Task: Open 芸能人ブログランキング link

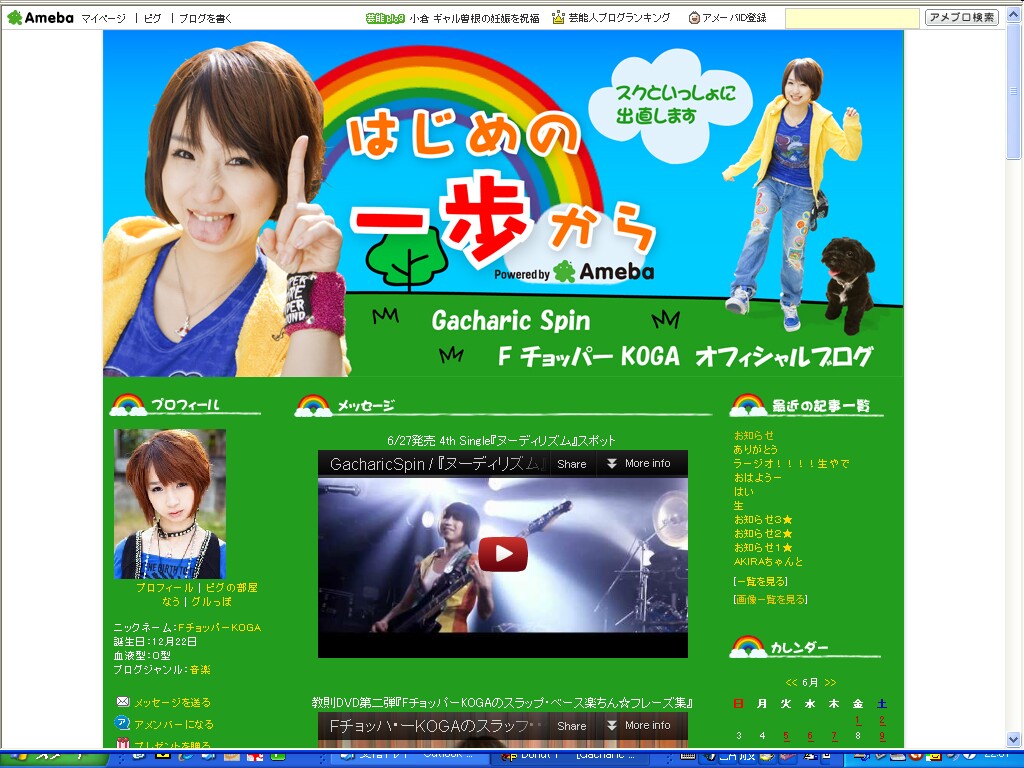Action: [619, 18]
